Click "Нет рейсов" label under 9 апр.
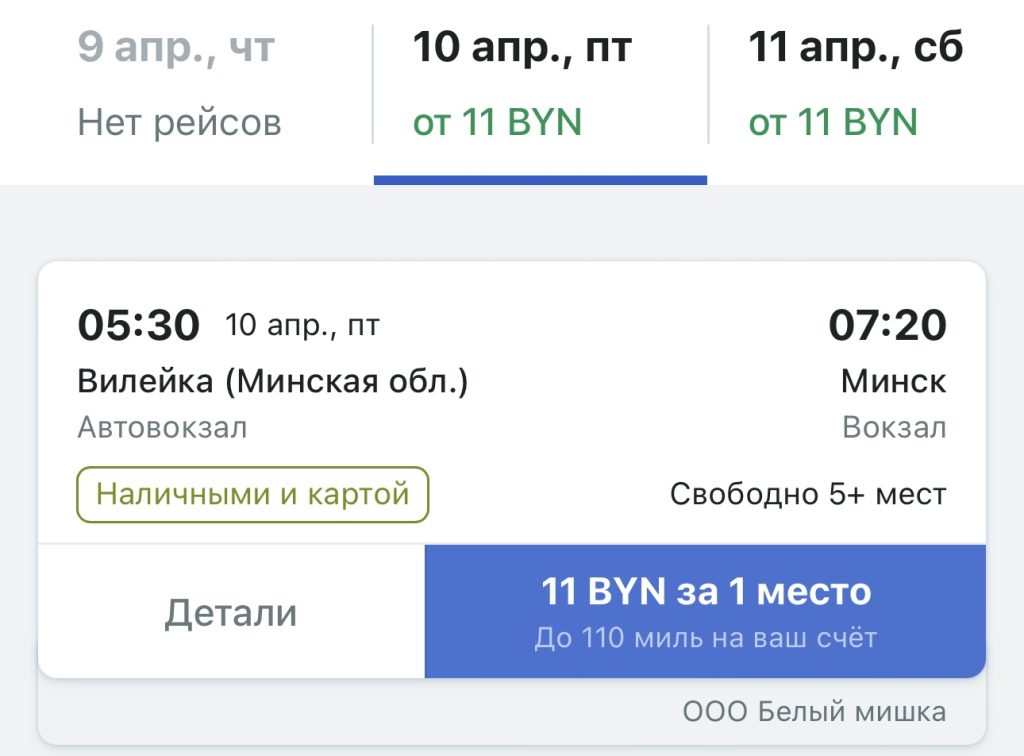1024x756 pixels. [180, 123]
